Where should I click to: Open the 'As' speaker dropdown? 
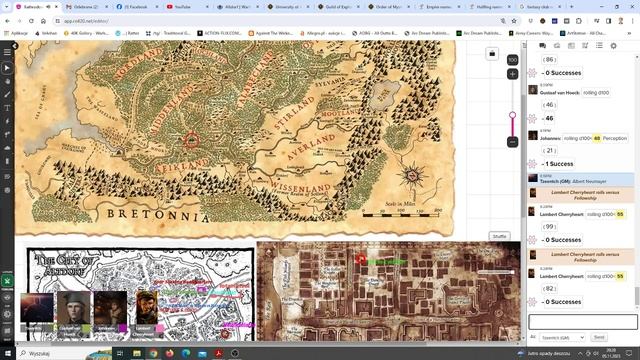[x=562, y=337]
